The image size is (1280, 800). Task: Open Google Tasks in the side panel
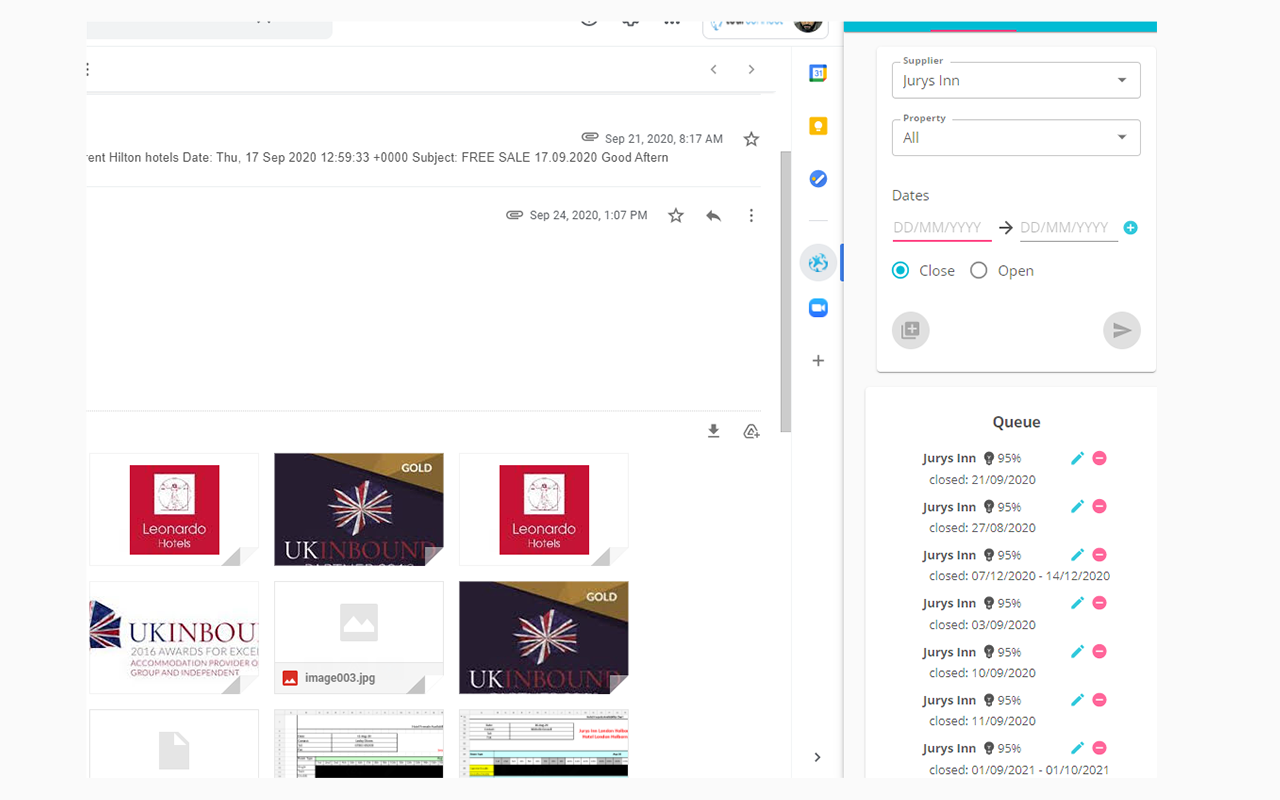pyautogui.click(x=818, y=179)
